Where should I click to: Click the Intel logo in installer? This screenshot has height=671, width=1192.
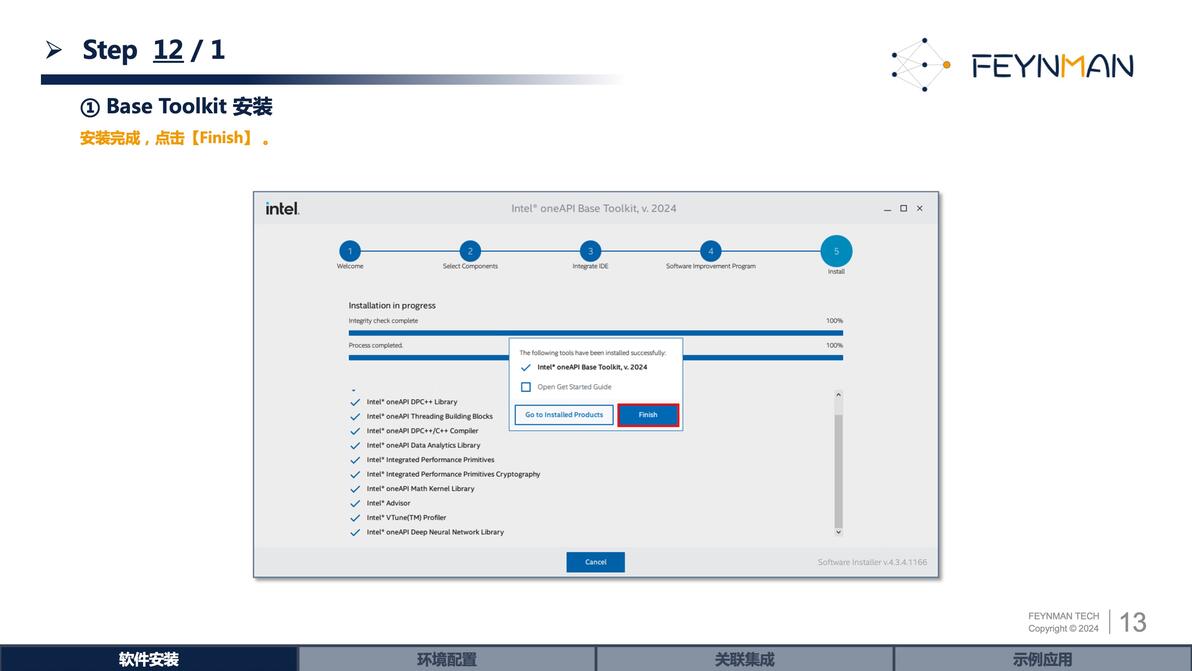click(282, 208)
